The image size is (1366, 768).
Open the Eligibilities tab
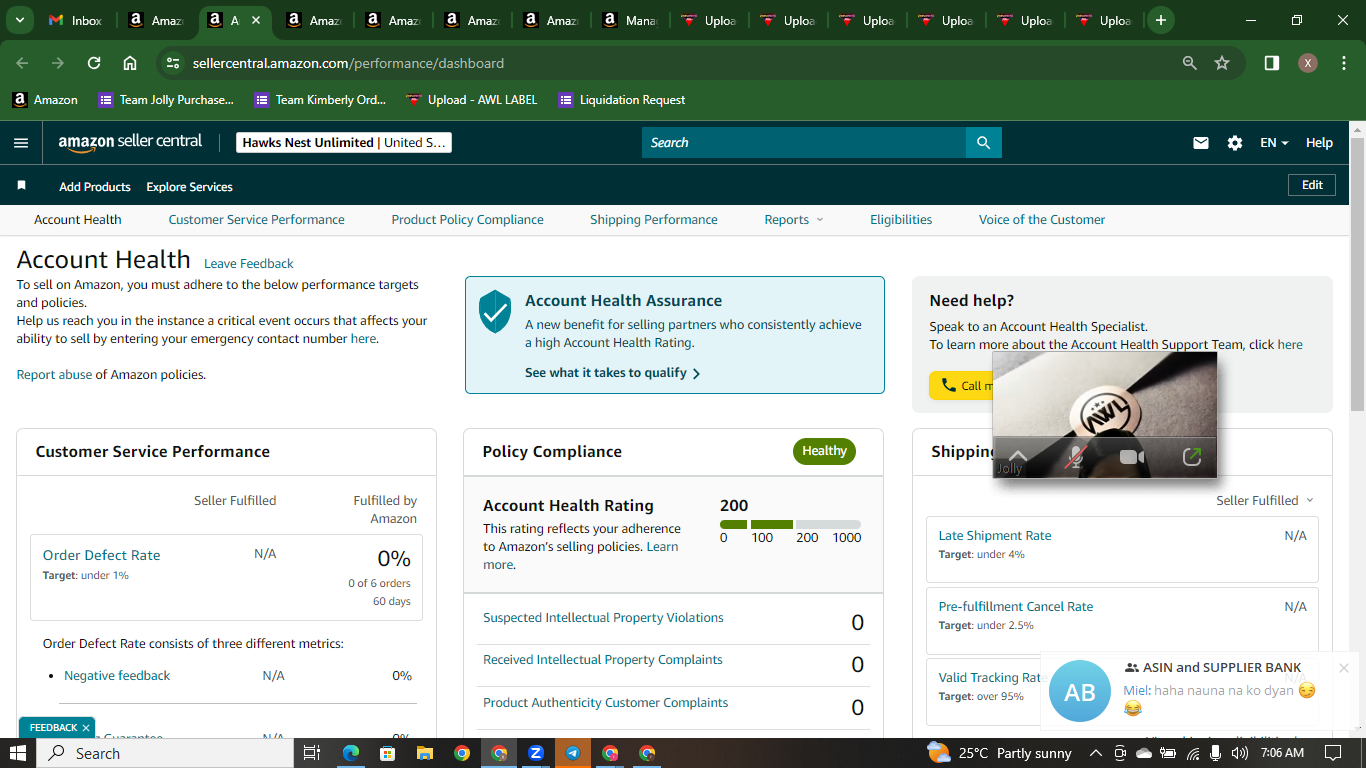(901, 220)
